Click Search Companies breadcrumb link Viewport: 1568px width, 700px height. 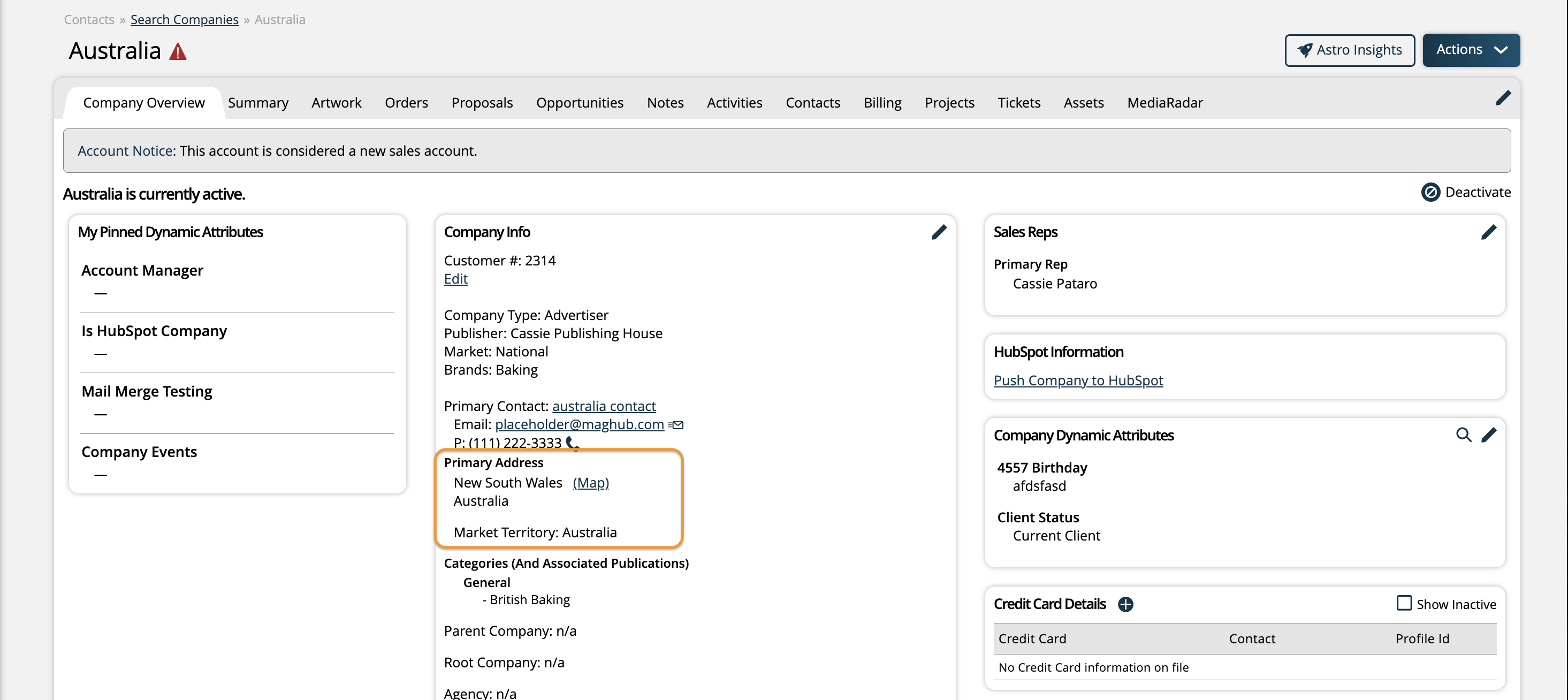click(185, 19)
